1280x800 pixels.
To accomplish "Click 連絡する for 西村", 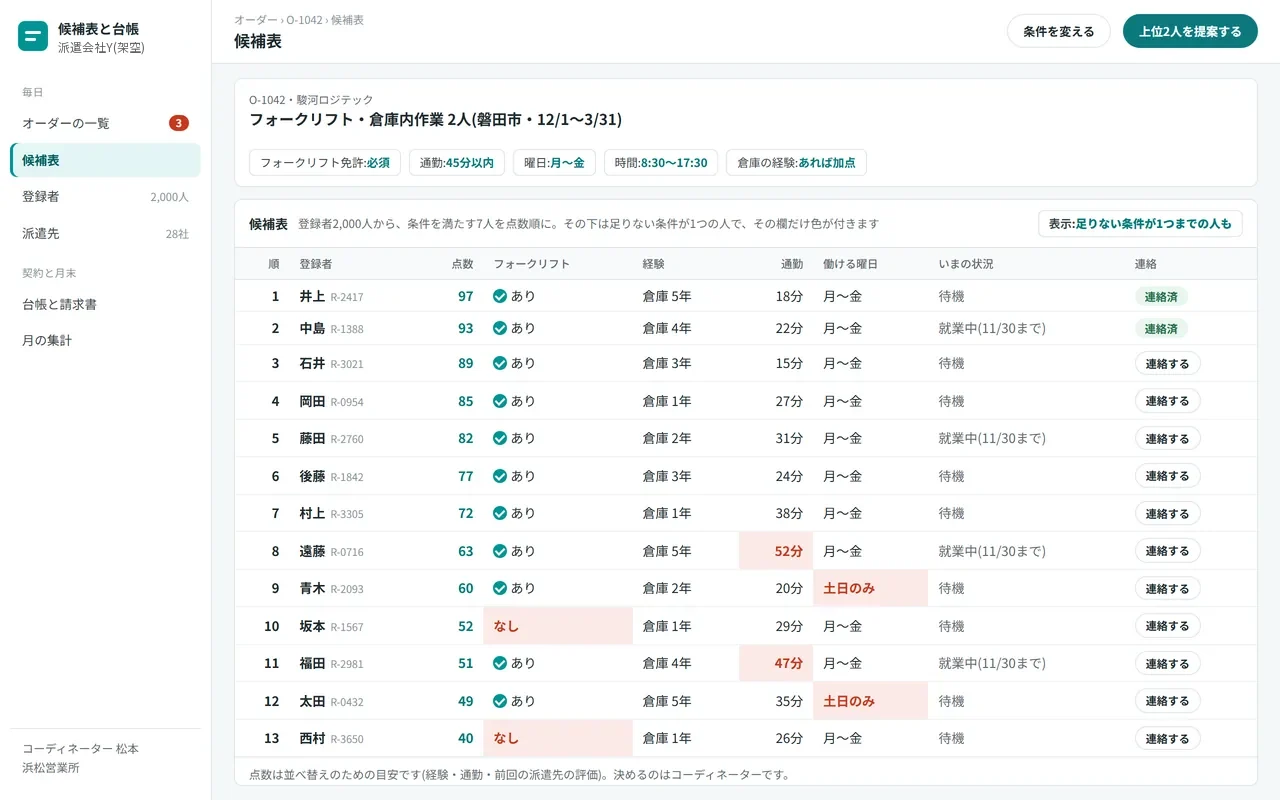I will 1167,738.
